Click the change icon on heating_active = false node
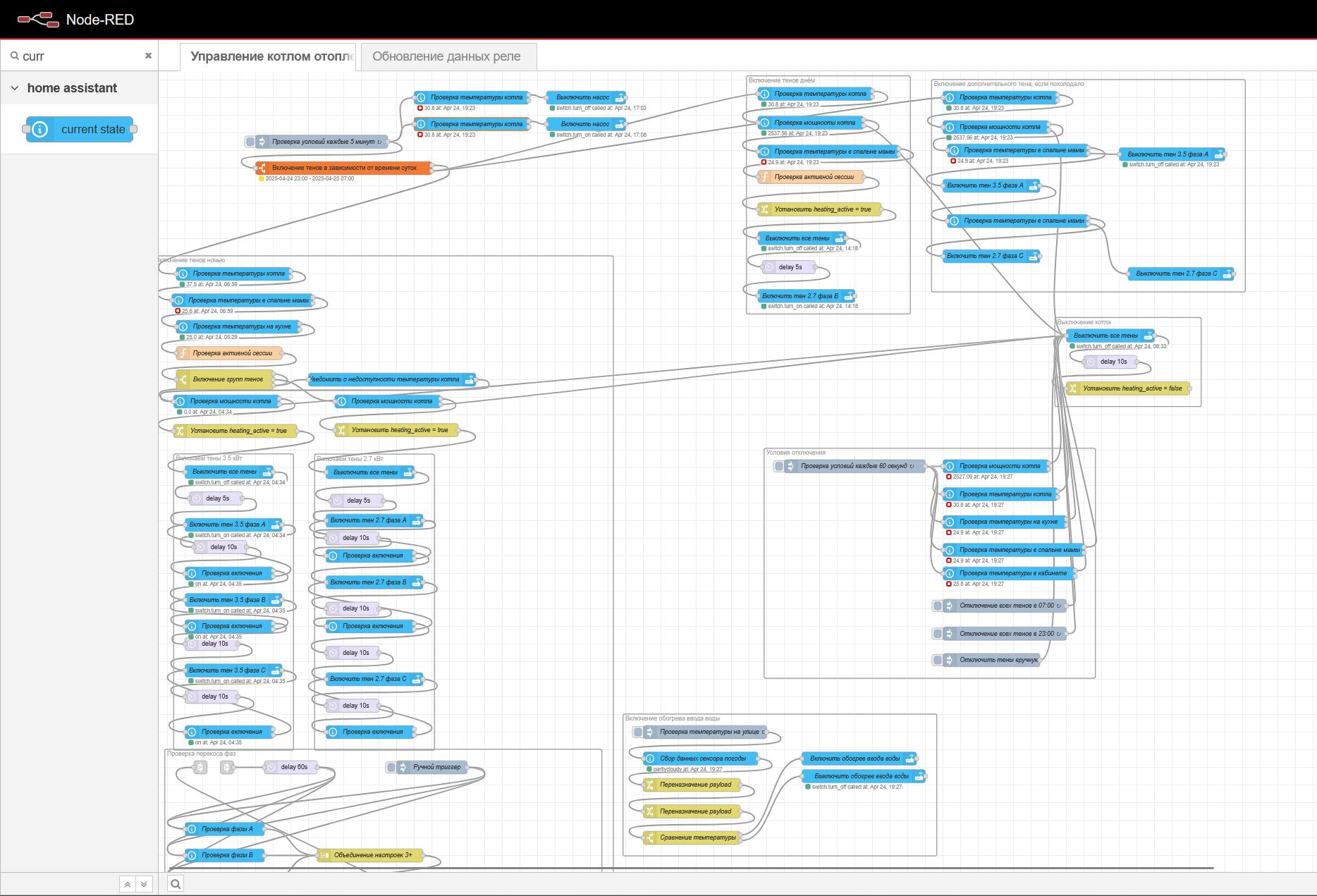The height and width of the screenshot is (896, 1317). (x=1072, y=388)
